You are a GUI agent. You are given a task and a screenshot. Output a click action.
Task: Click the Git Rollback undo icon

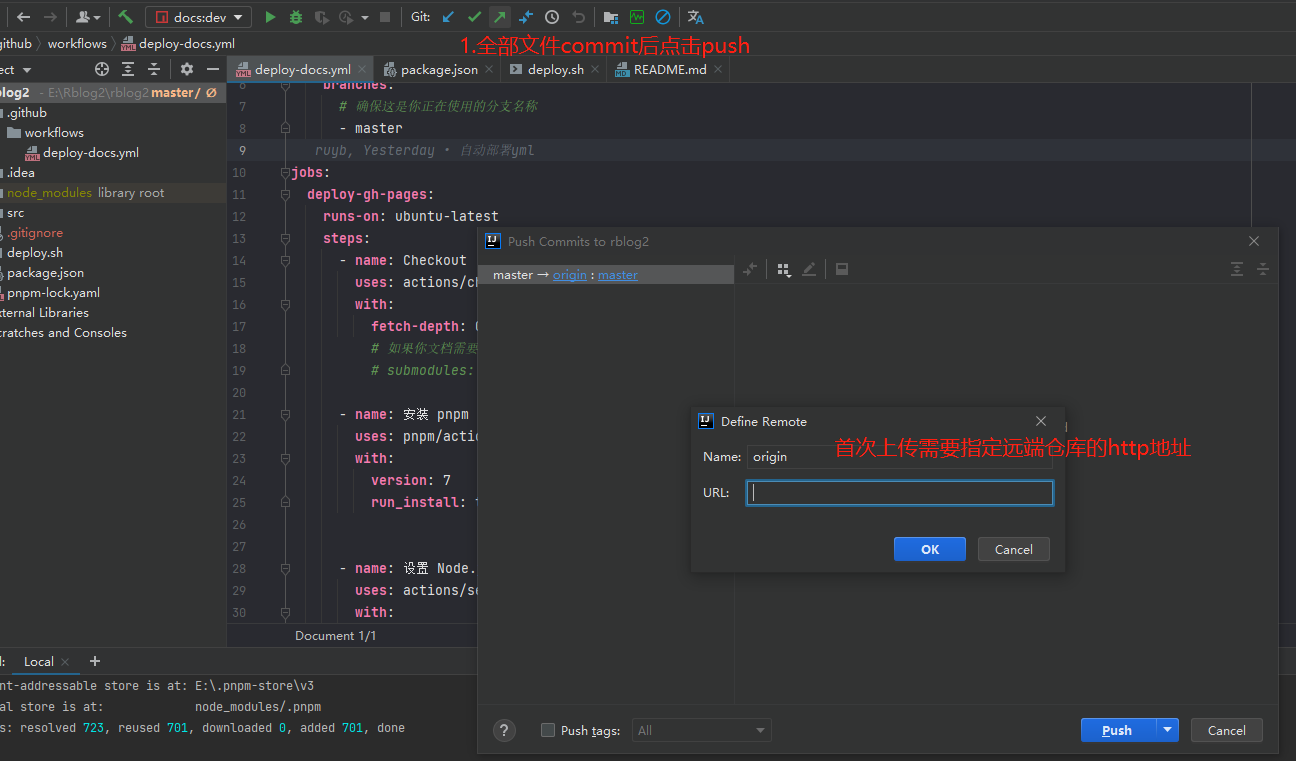click(578, 17)
